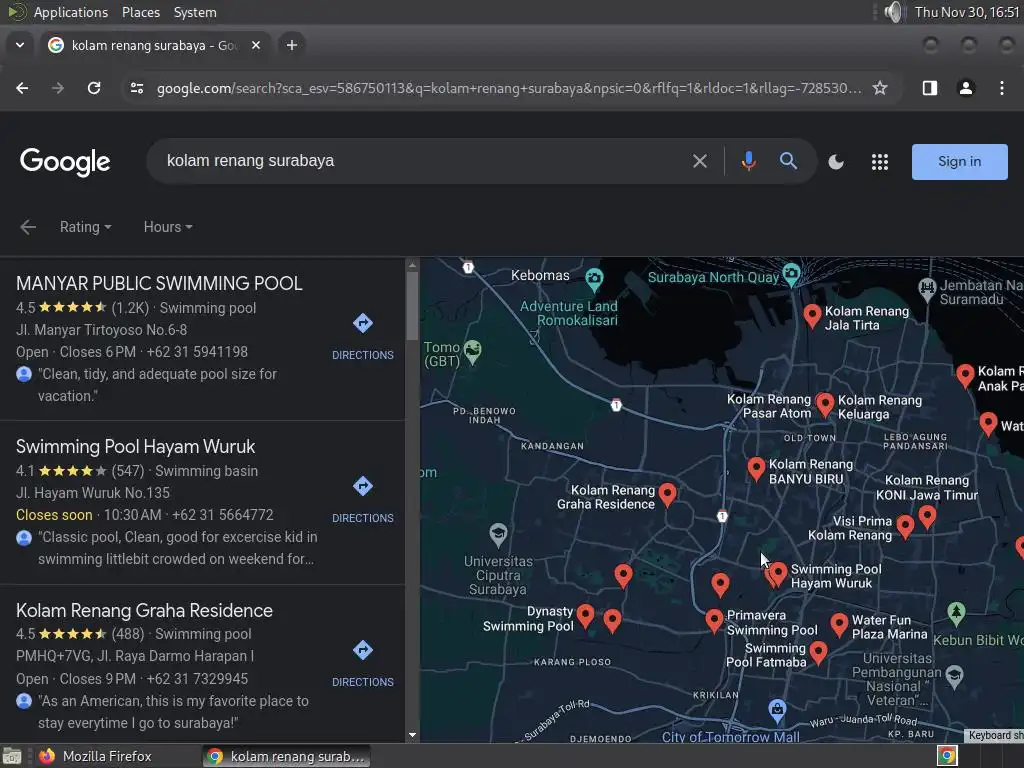Click the Kebun Bibit park marker
The image size is (1024, 768).
956,613
